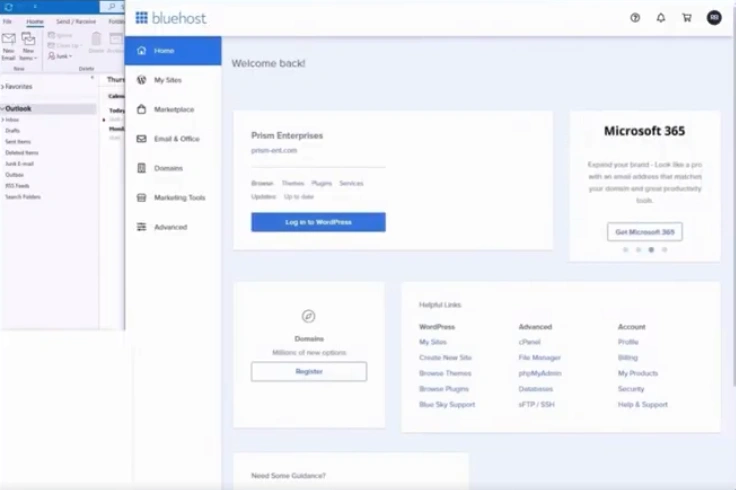Click the Plugins link in Prism Enterprises card
The height and width of the screenshot is (490, 736).
click(322, 183)
